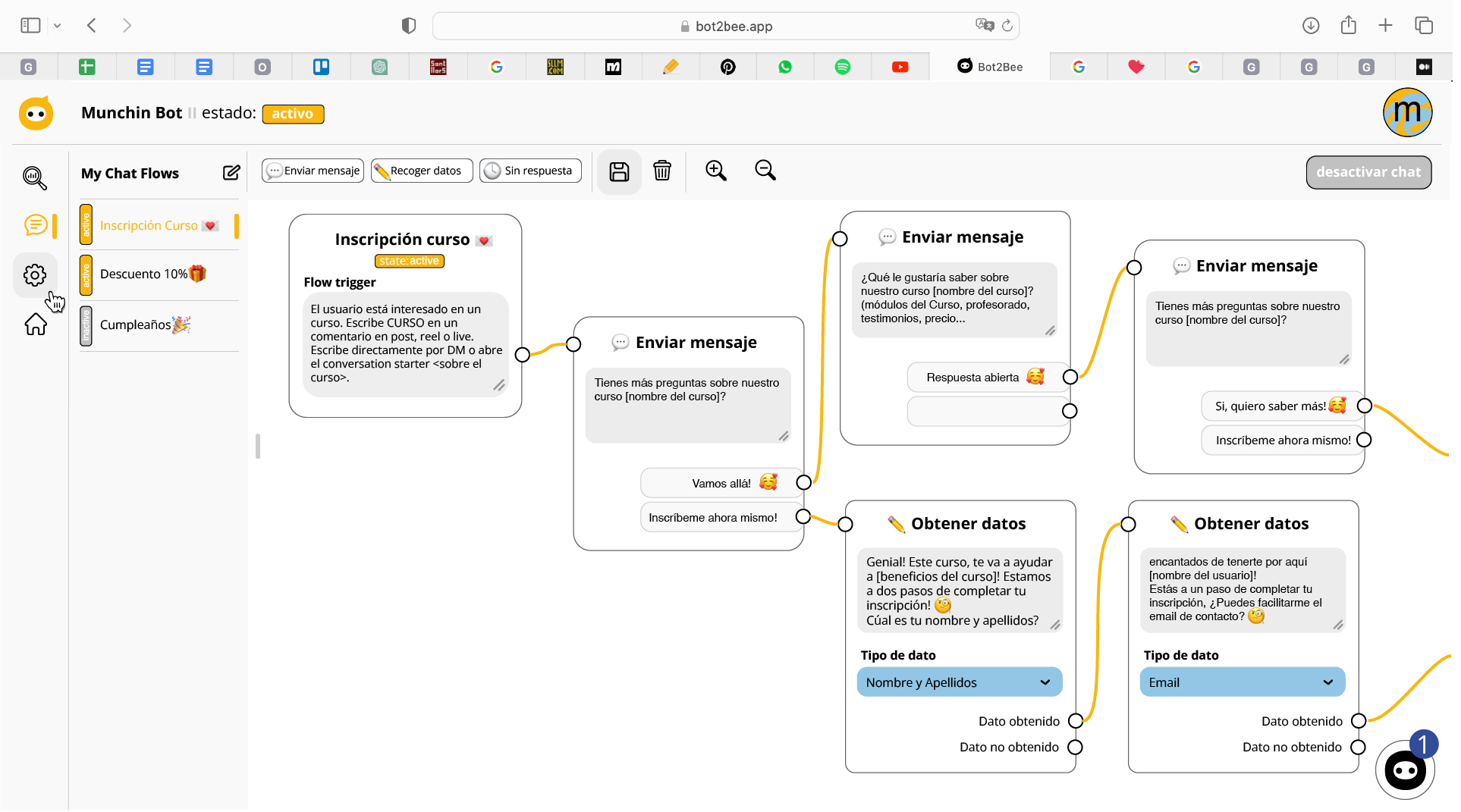This screenshot has width=1461, height=812.
Task: Toggle active badge on Inscripción Curso flow
Action: (86, 225)
